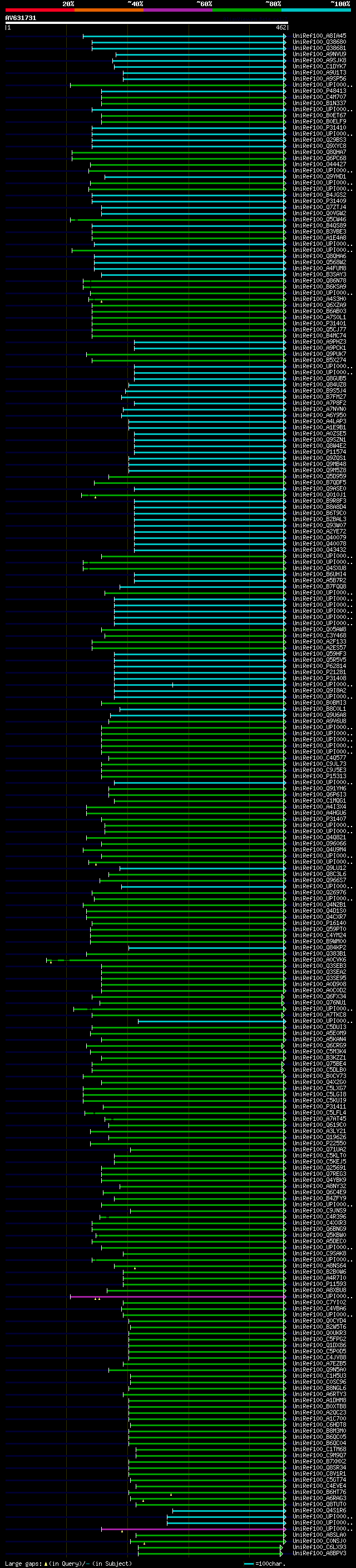Select the label UniRef100_B7FQQ8
This screenshot has width=356, height=1568.
319,587
